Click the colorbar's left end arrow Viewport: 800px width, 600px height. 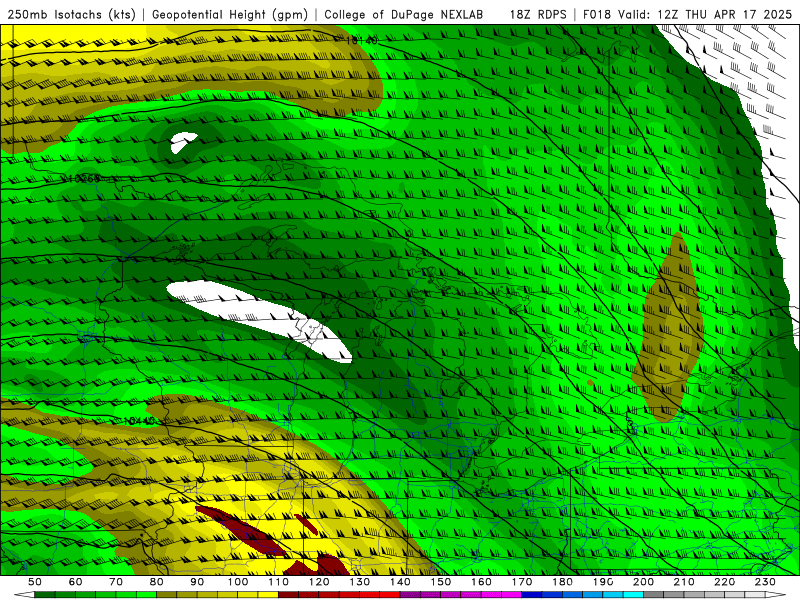tap(24, 595)
